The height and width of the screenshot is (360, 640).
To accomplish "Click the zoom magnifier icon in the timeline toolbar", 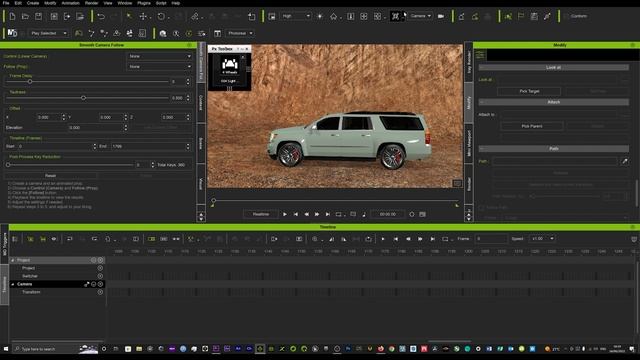I will [x=315, y=239].
